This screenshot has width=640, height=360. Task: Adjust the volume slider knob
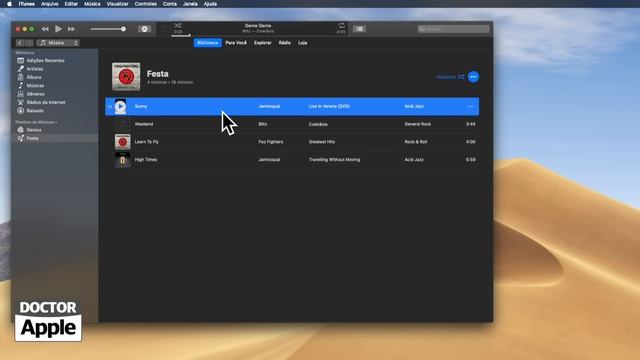pyautogui.click(x=123, y=29)
